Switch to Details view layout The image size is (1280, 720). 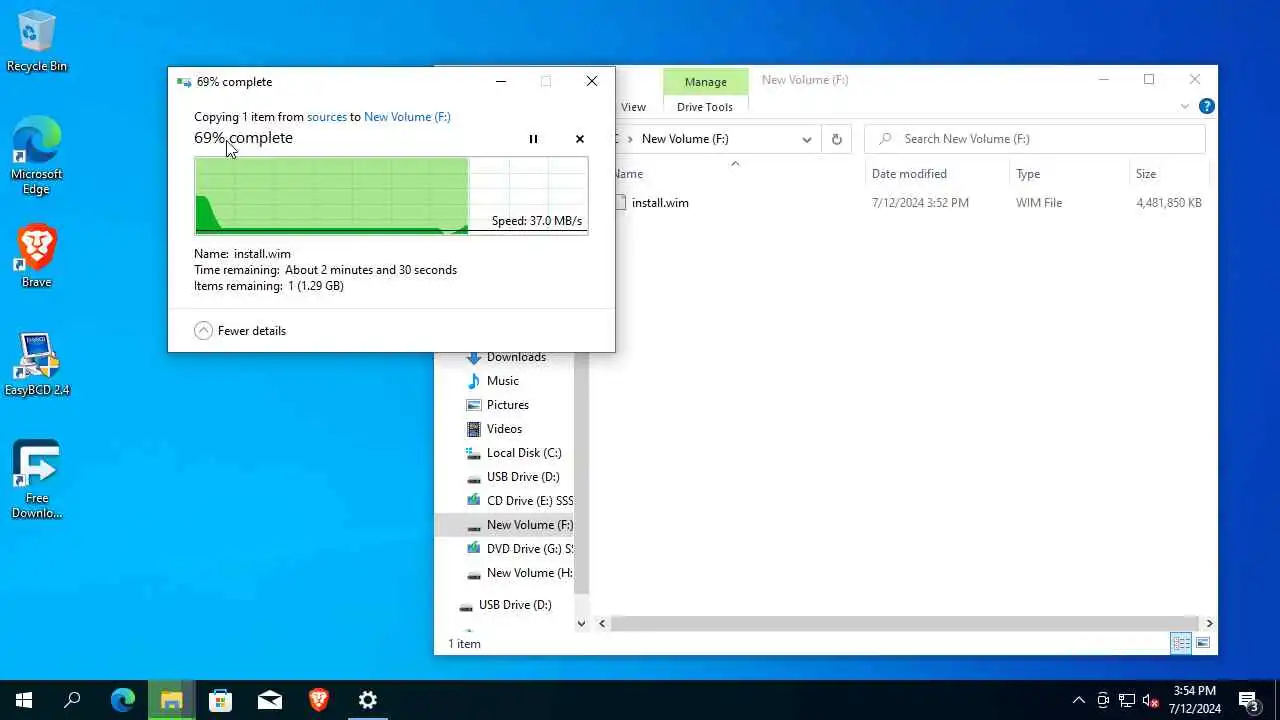pos(1181,644)
